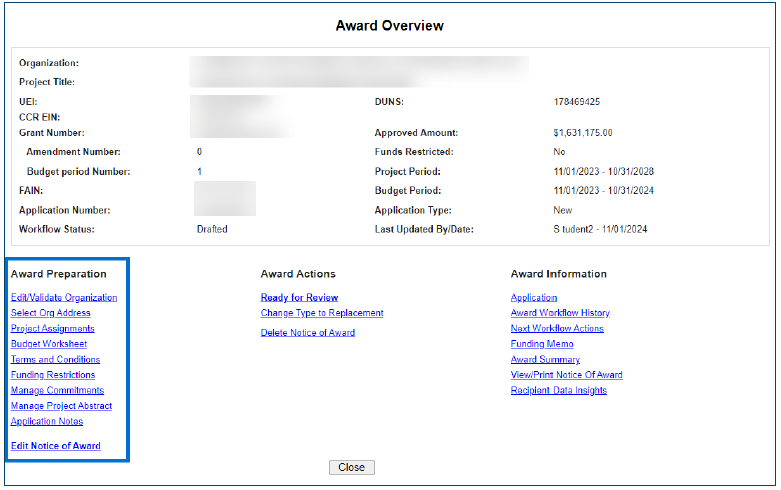Open the Edit/Validate Organization link

[x=64, y=297]
